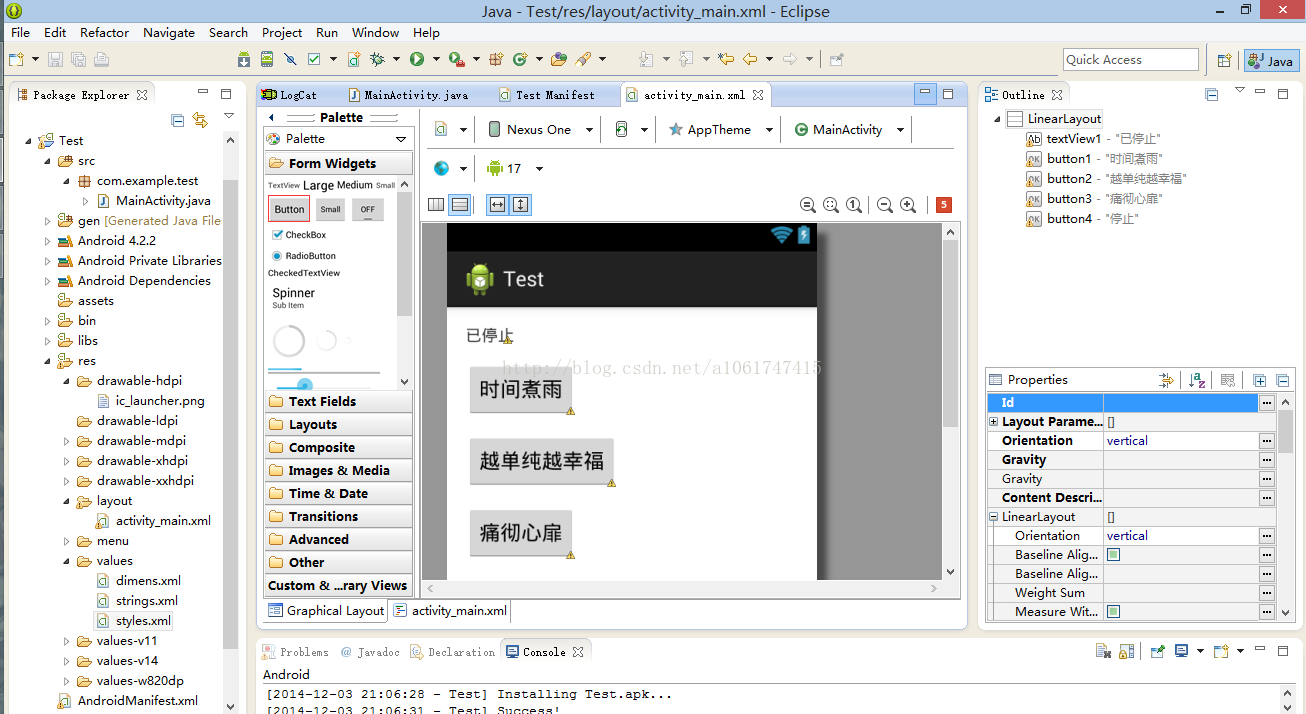Click the Quick Access search field
Screen dimensions: 1306x714
click(1130, 60)
